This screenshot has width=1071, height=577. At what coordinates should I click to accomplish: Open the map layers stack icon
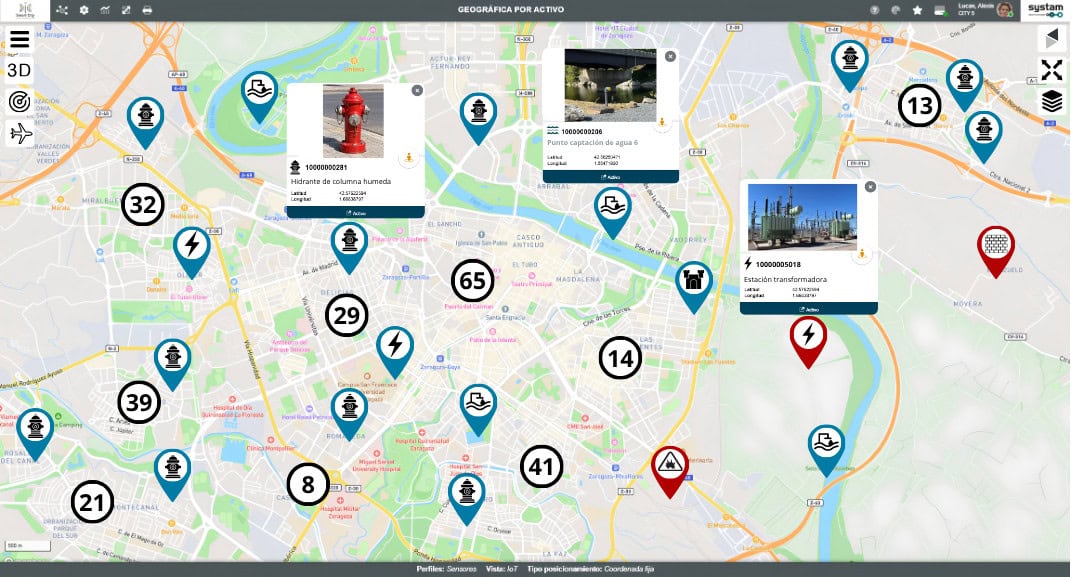1052,101
